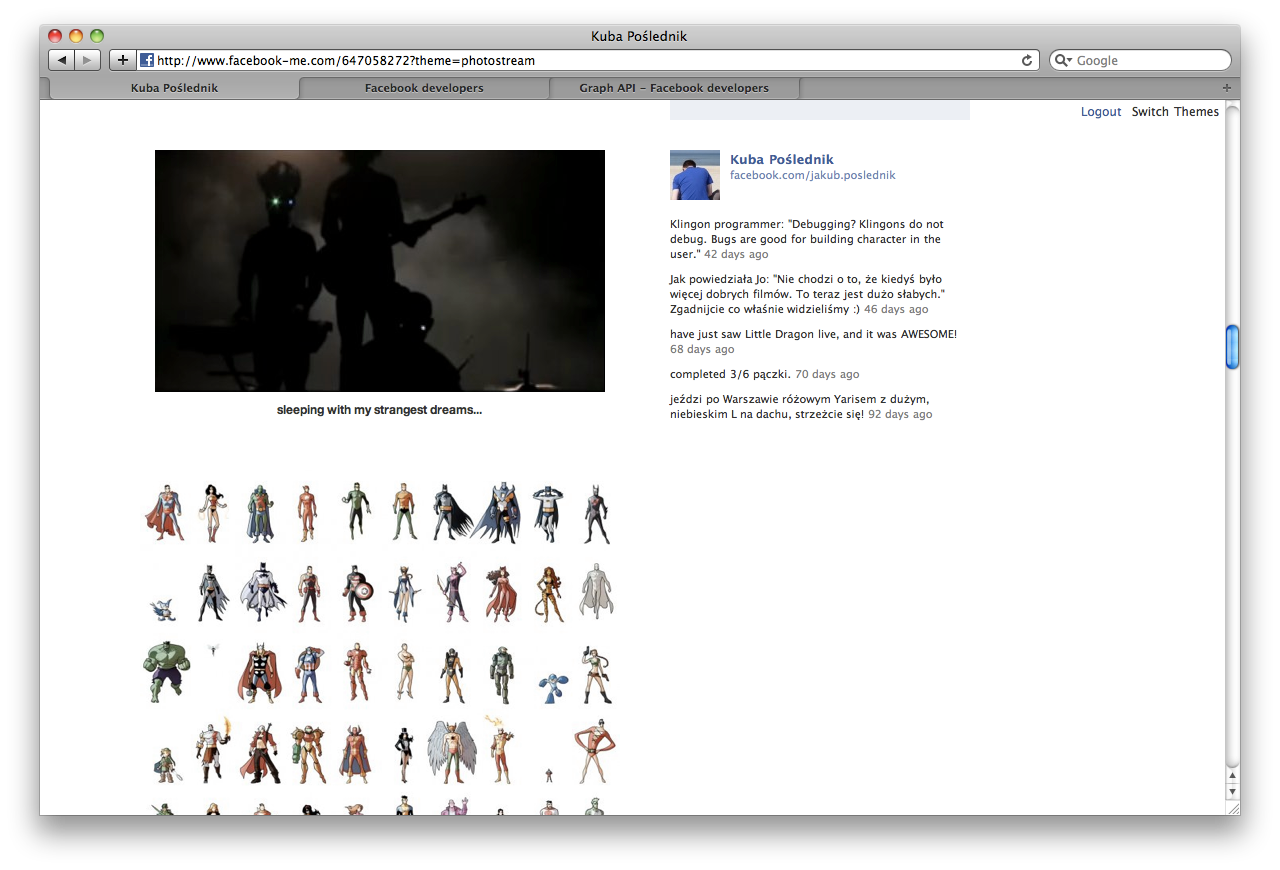Click the scrollbar up arrow
Image resolution: width=1280 pixels, height=870 pixels.
click(1233, 775)
